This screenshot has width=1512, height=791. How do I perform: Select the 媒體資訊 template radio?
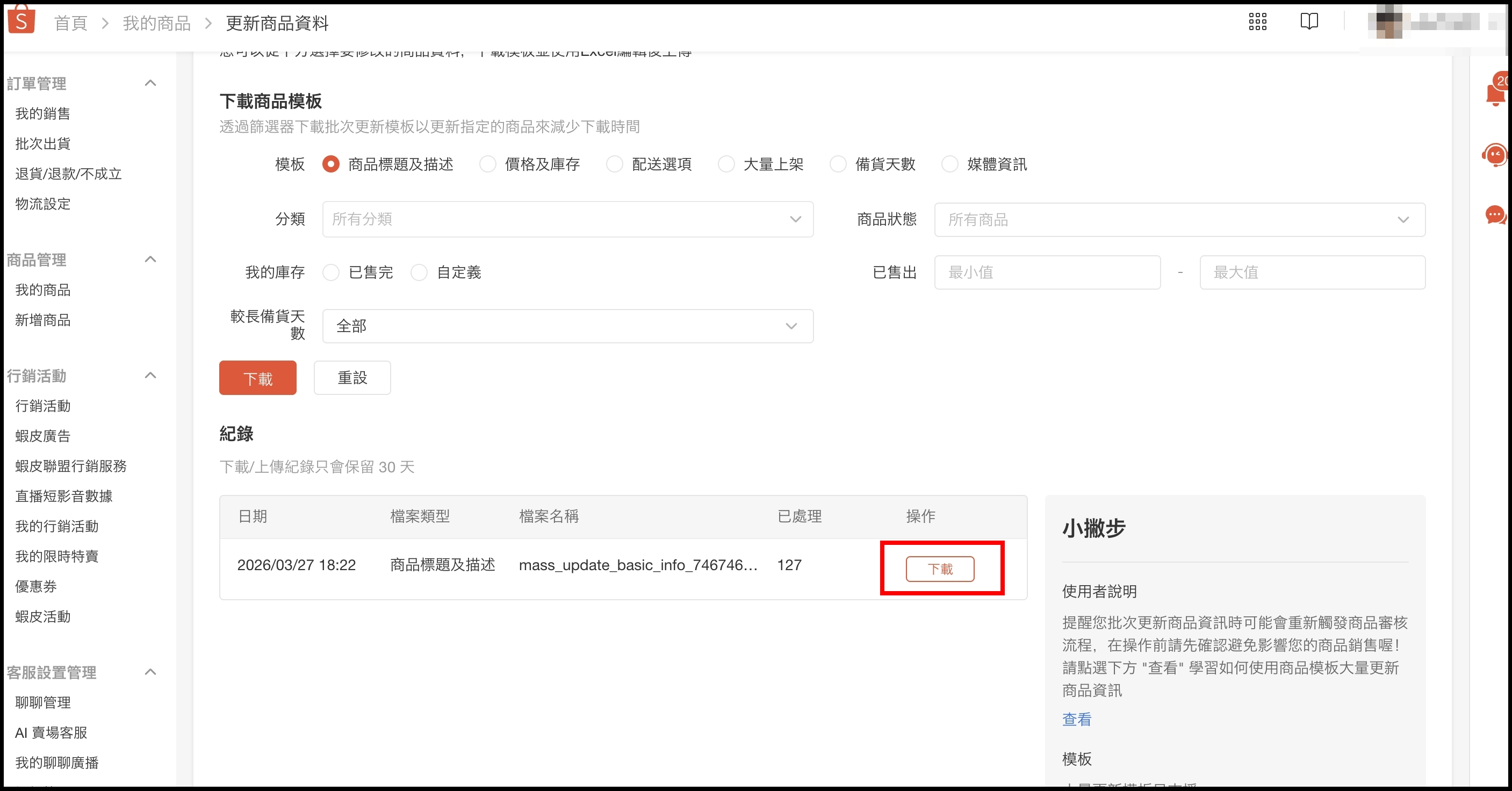tap(949, 164)
